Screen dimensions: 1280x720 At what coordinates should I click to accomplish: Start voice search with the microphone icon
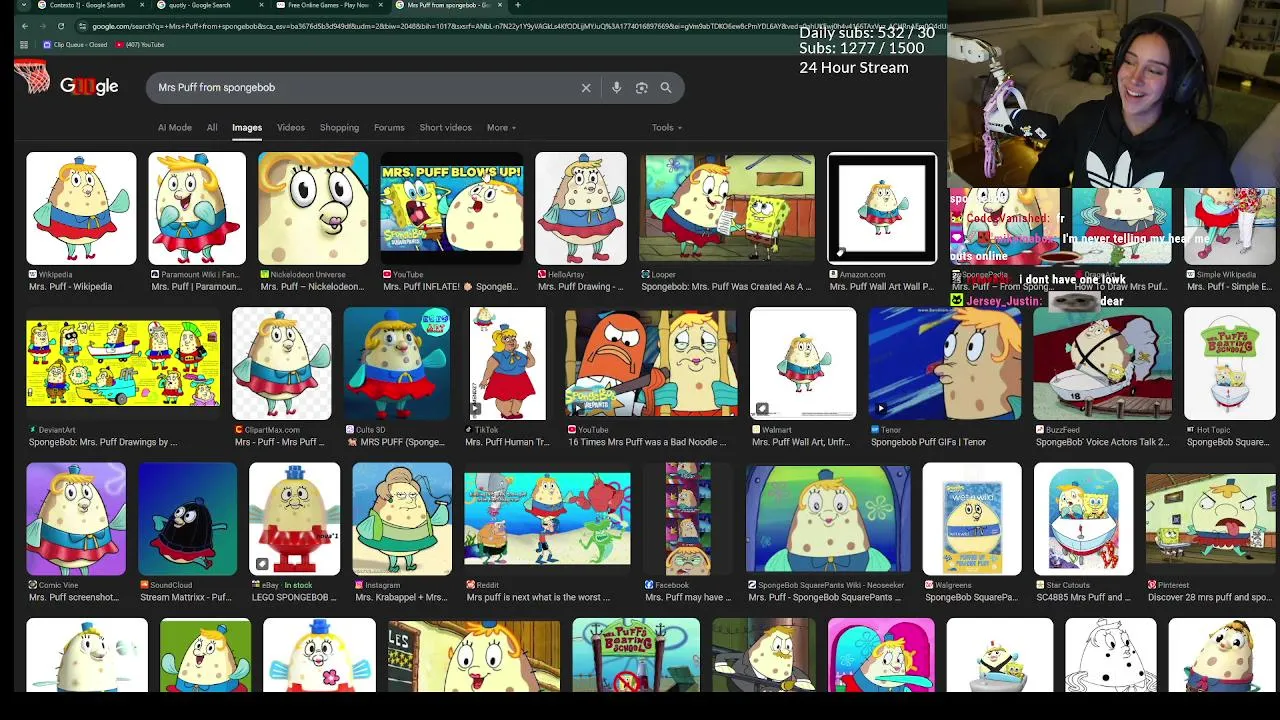tap(616, 88)
